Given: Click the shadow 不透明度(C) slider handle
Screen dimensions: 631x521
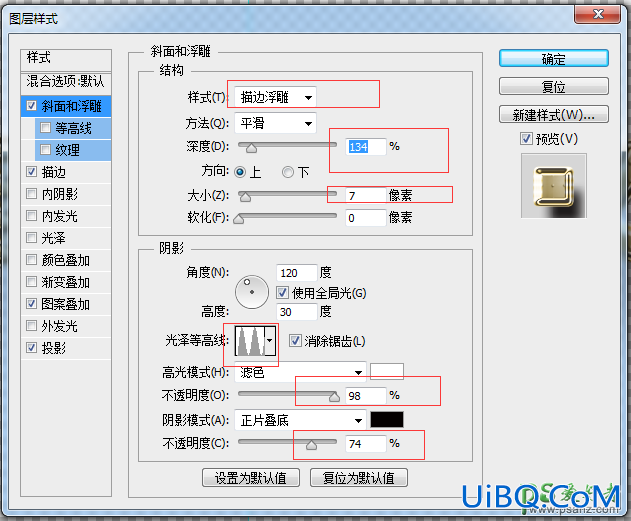Looking at the screenshot, I should tap(311, 445).
